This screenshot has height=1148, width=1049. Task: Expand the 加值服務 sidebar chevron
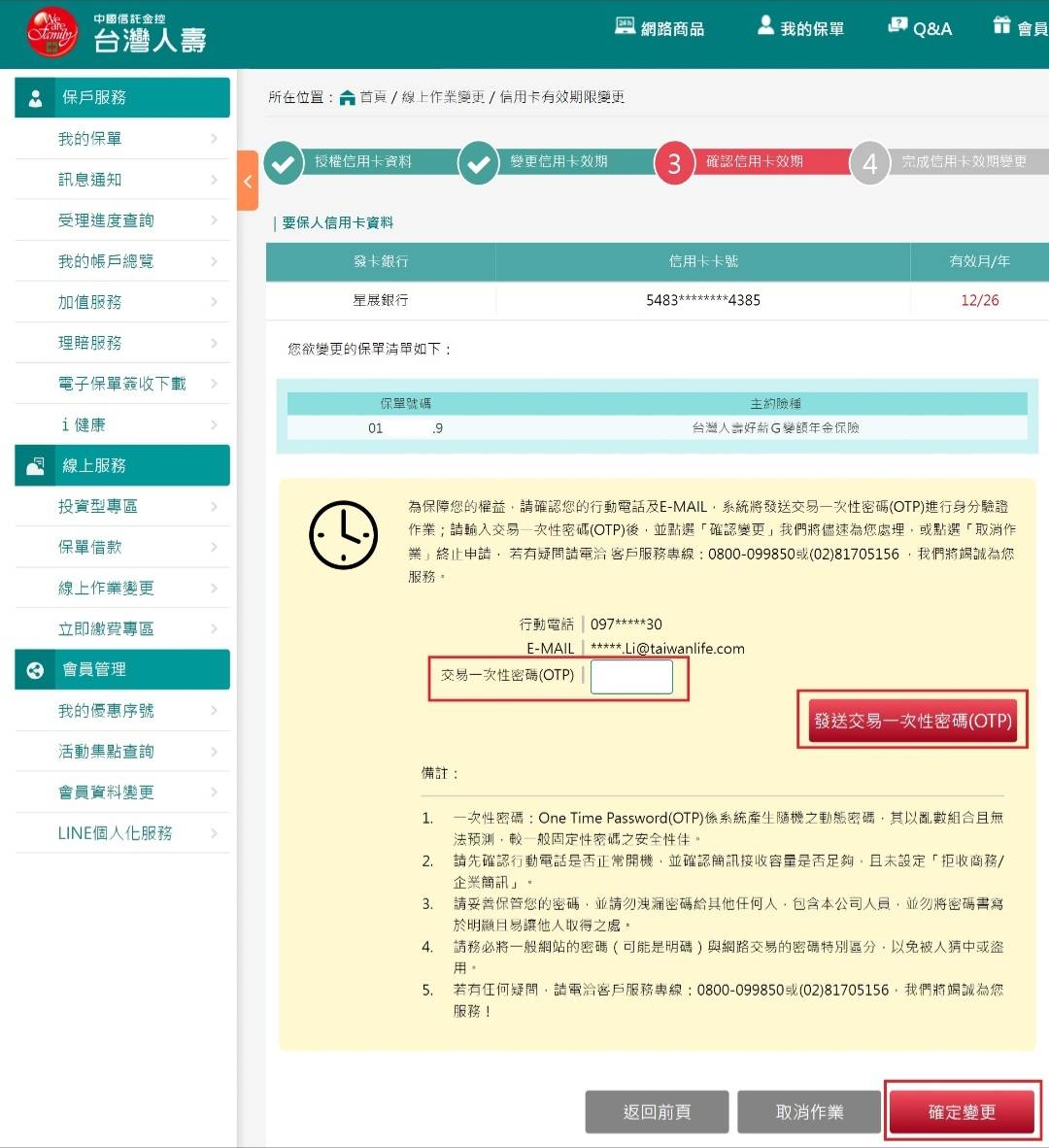coord(214,302)
